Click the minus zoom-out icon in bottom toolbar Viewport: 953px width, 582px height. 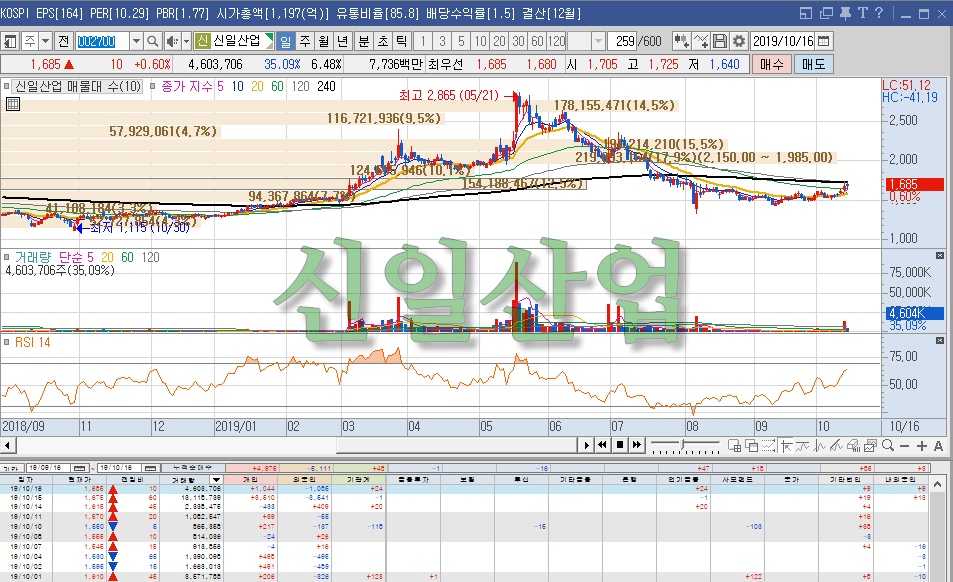[904, 446]
